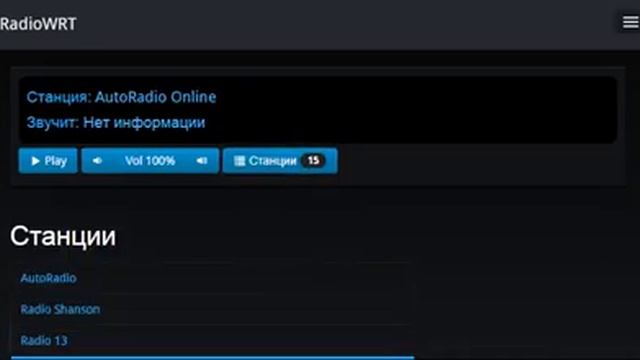Click the Звучит: Нет информации text
The height and width of the screenshot is (360, 640).
point(116,122)
